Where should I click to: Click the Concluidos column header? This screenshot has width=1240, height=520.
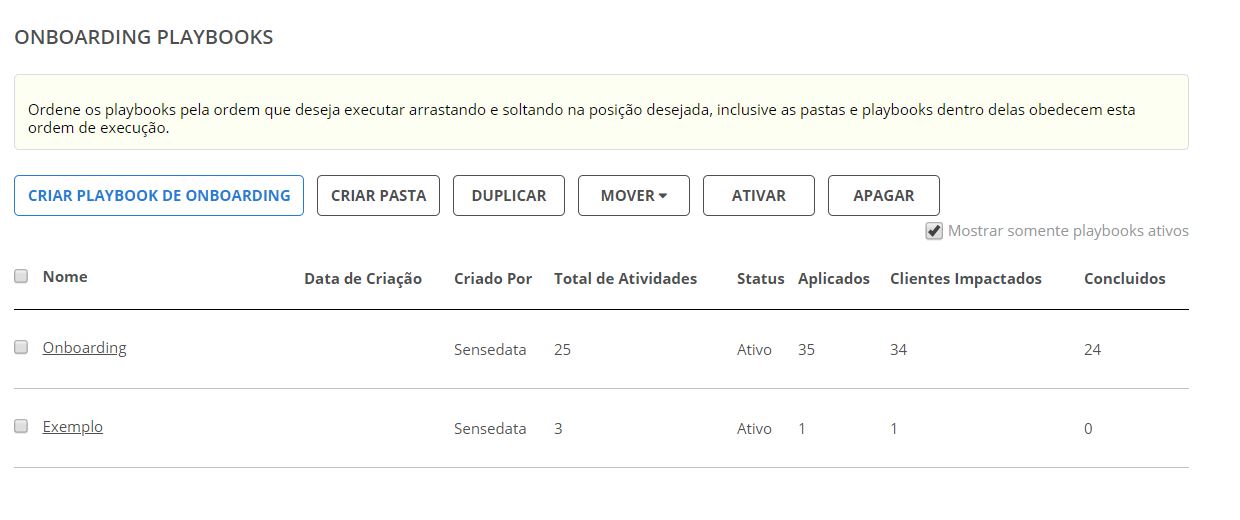[1125, 279]
